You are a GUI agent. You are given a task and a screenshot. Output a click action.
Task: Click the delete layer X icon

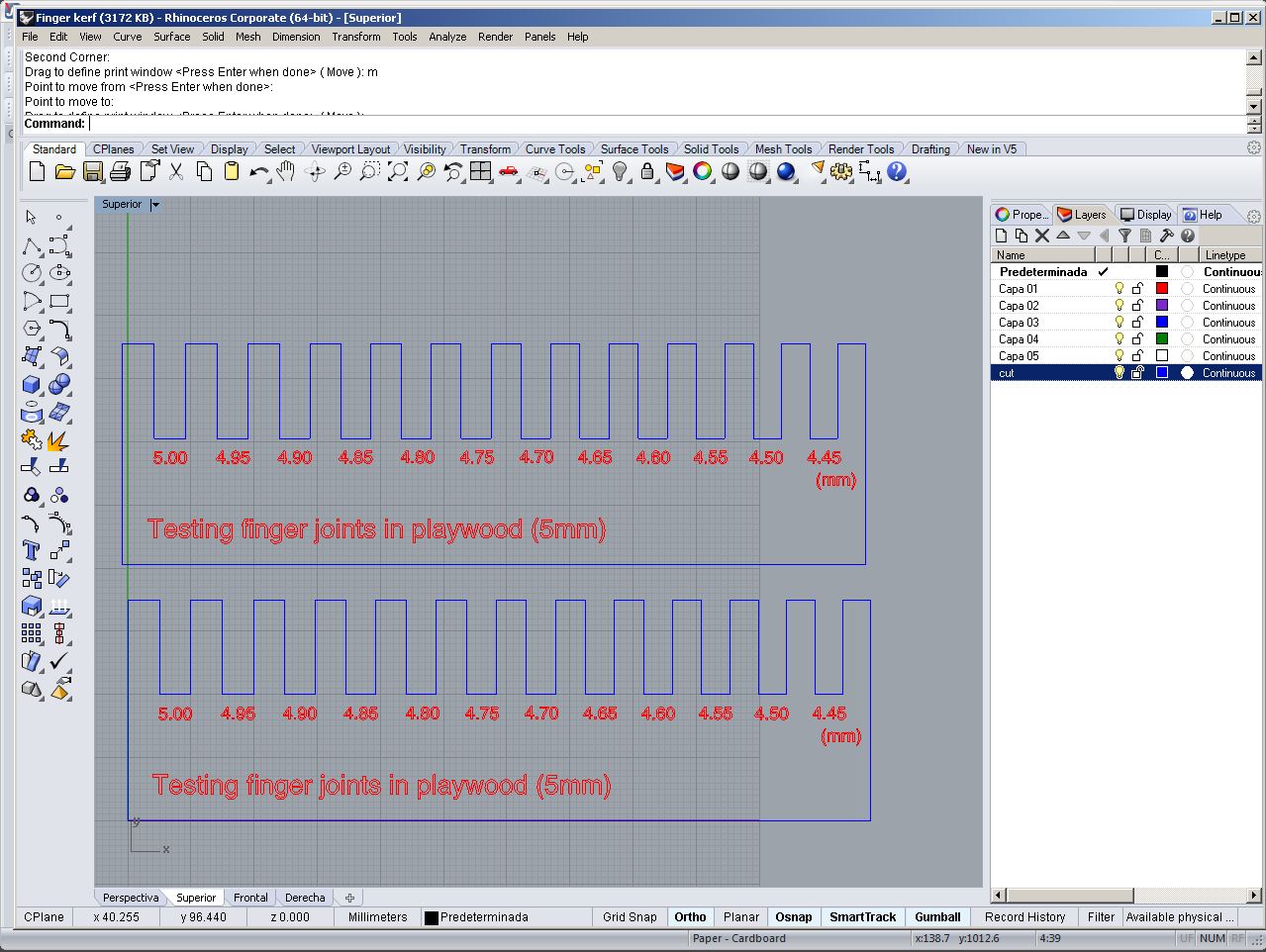(1042, 236)
